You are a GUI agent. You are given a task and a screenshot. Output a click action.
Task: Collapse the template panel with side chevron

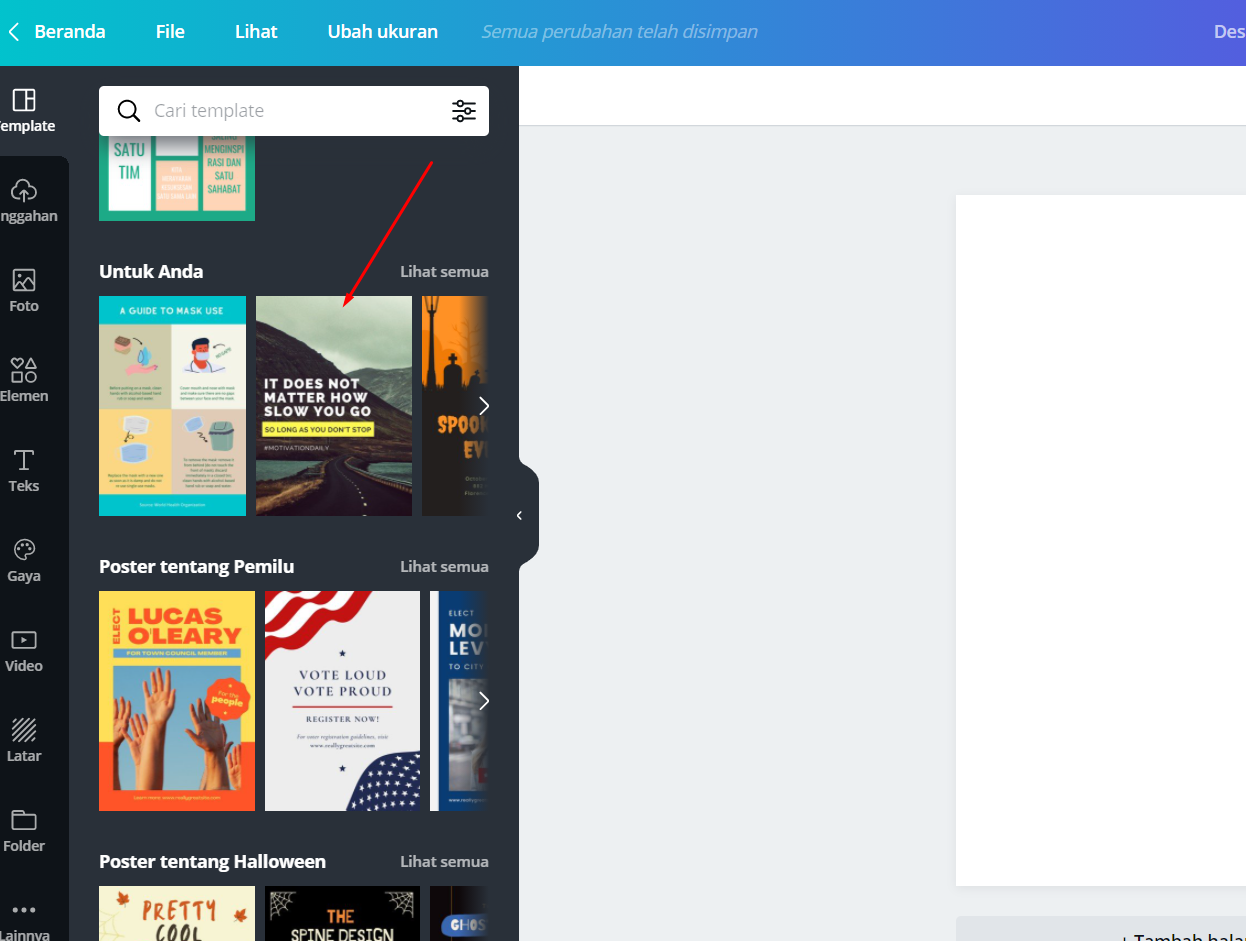(x=519, y=514)
